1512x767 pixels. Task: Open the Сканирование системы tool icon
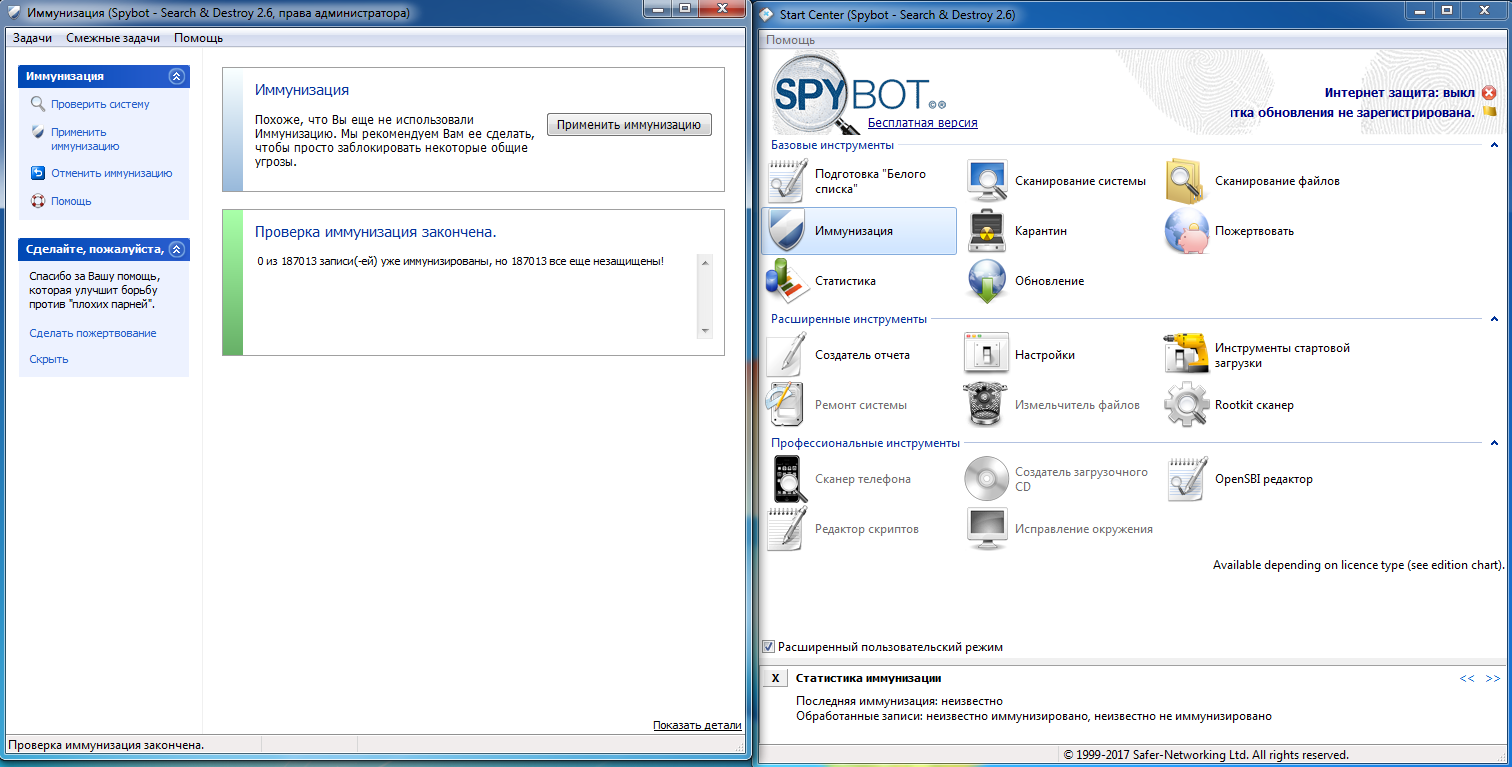[x=987, y=181]
